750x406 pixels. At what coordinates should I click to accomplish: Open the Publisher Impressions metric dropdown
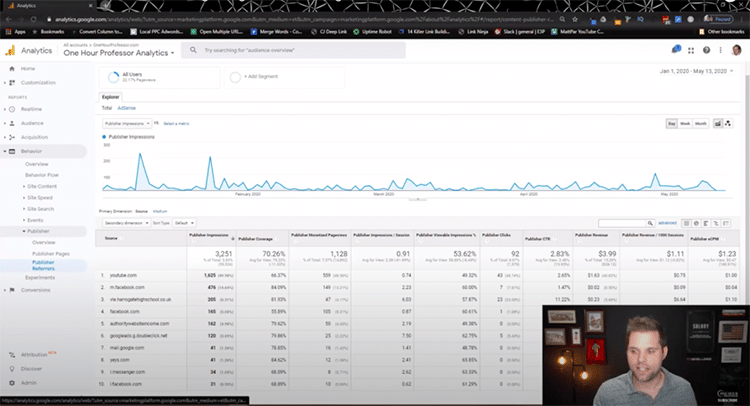coord(126,122)
